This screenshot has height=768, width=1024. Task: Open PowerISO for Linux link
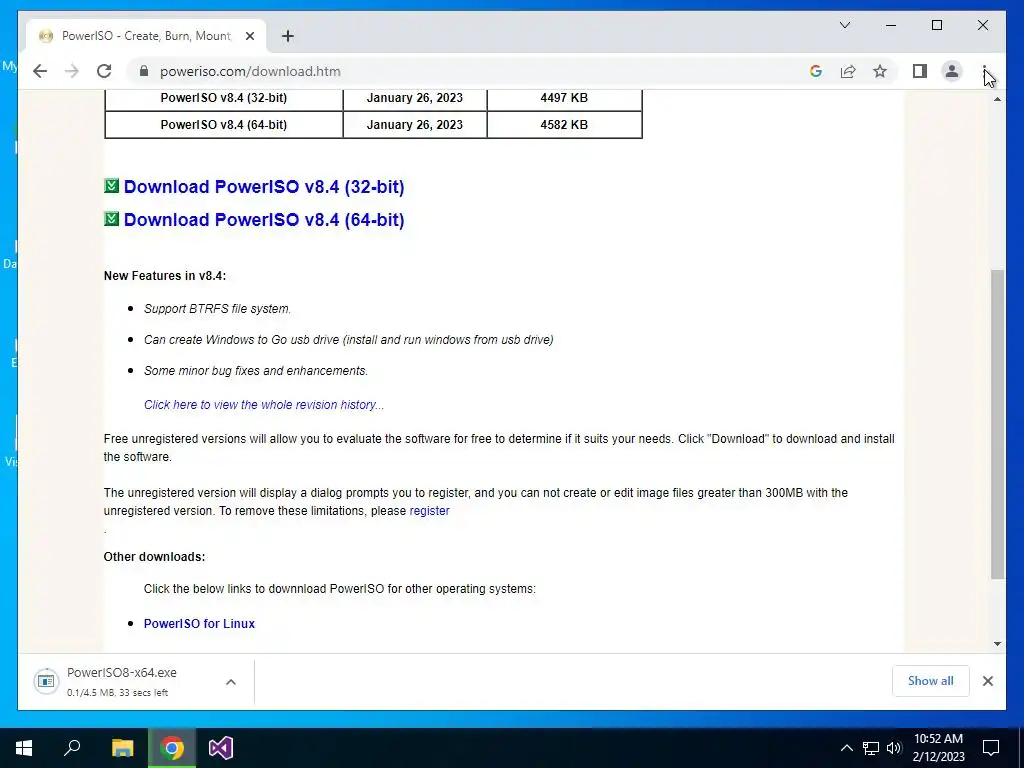(x=199, y=624)
